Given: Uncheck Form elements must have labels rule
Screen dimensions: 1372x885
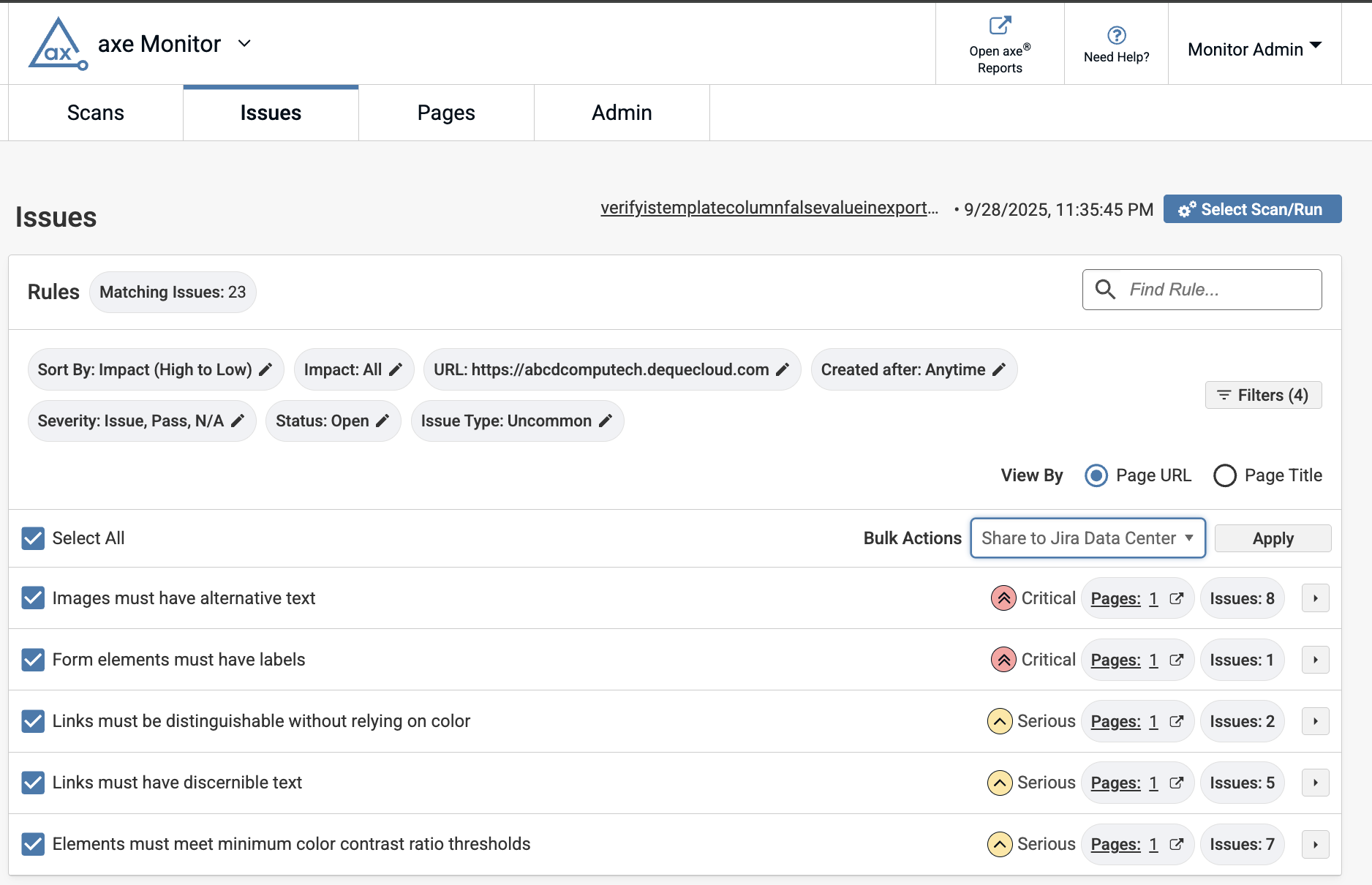Looking at the screenshot, I should [x=33, y=660].
